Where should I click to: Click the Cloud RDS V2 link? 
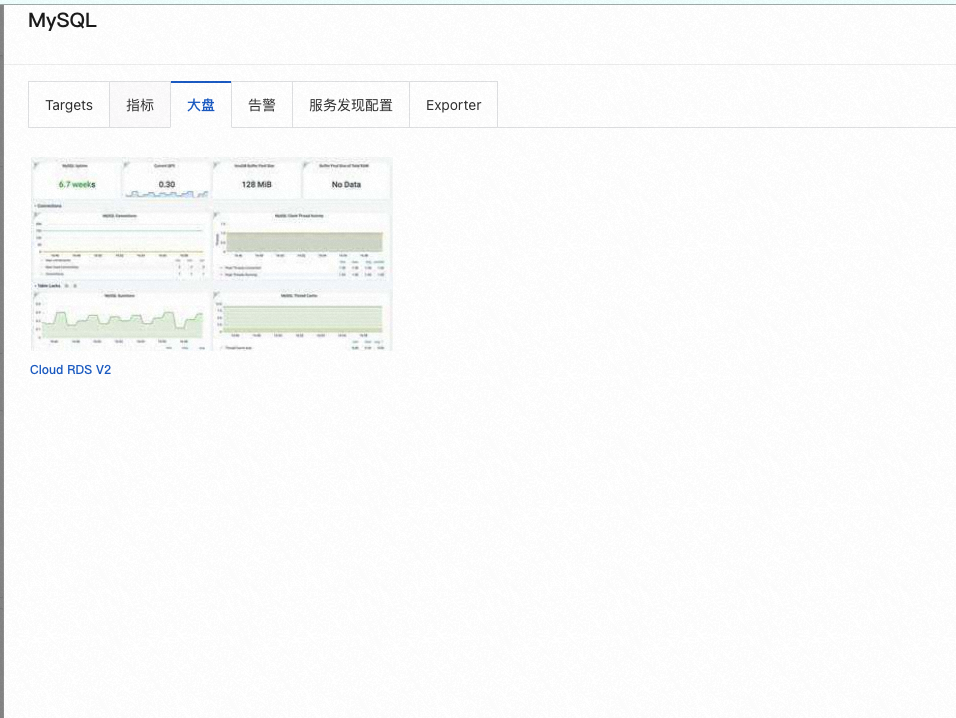tap(71, 370)
